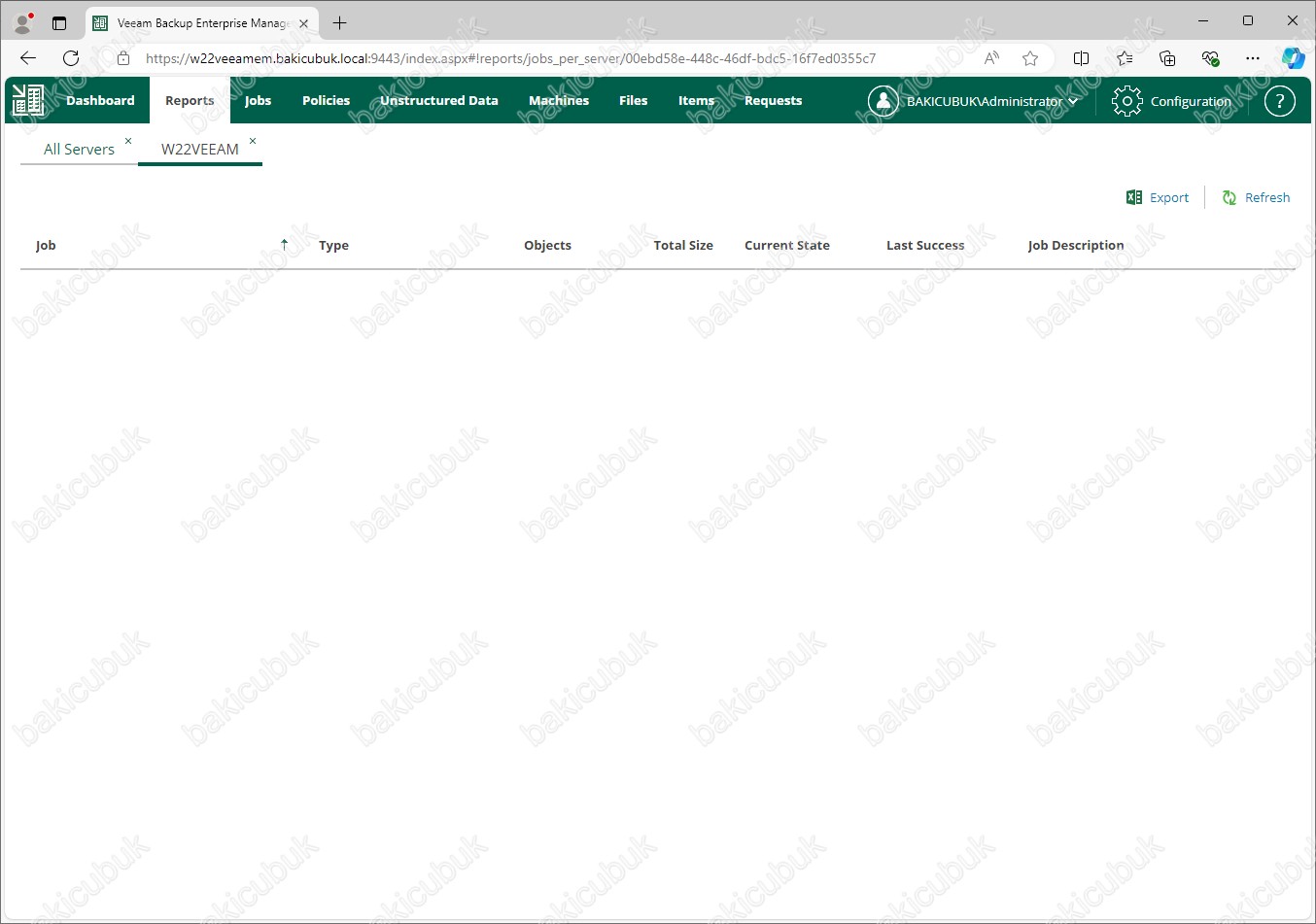Open the Dashboard tab

(x=100, y=100)
